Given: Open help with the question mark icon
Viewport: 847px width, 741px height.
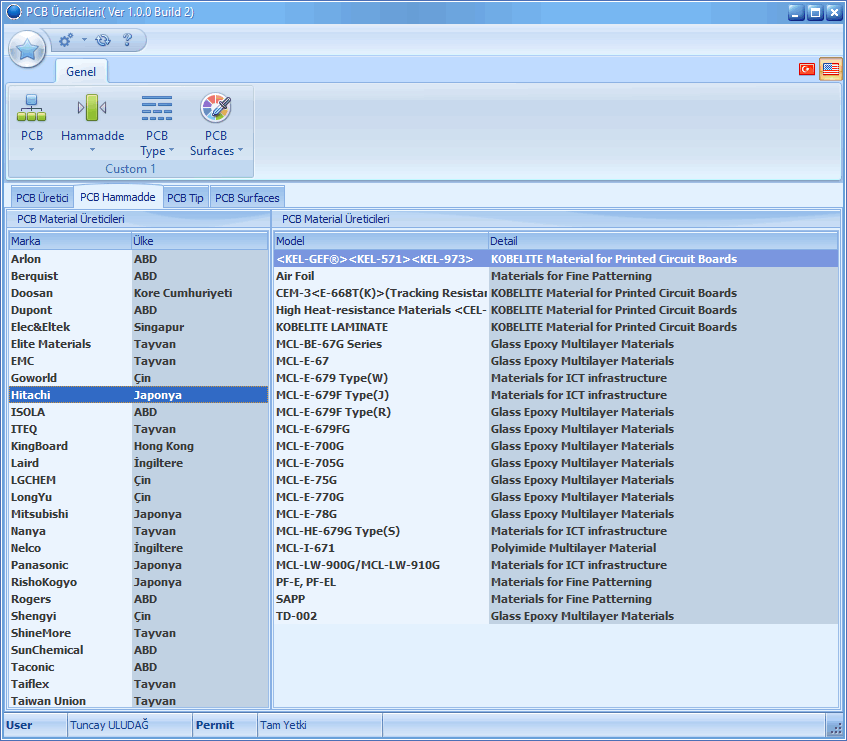Looking at the screenshot, I should [x=127, y=40].
